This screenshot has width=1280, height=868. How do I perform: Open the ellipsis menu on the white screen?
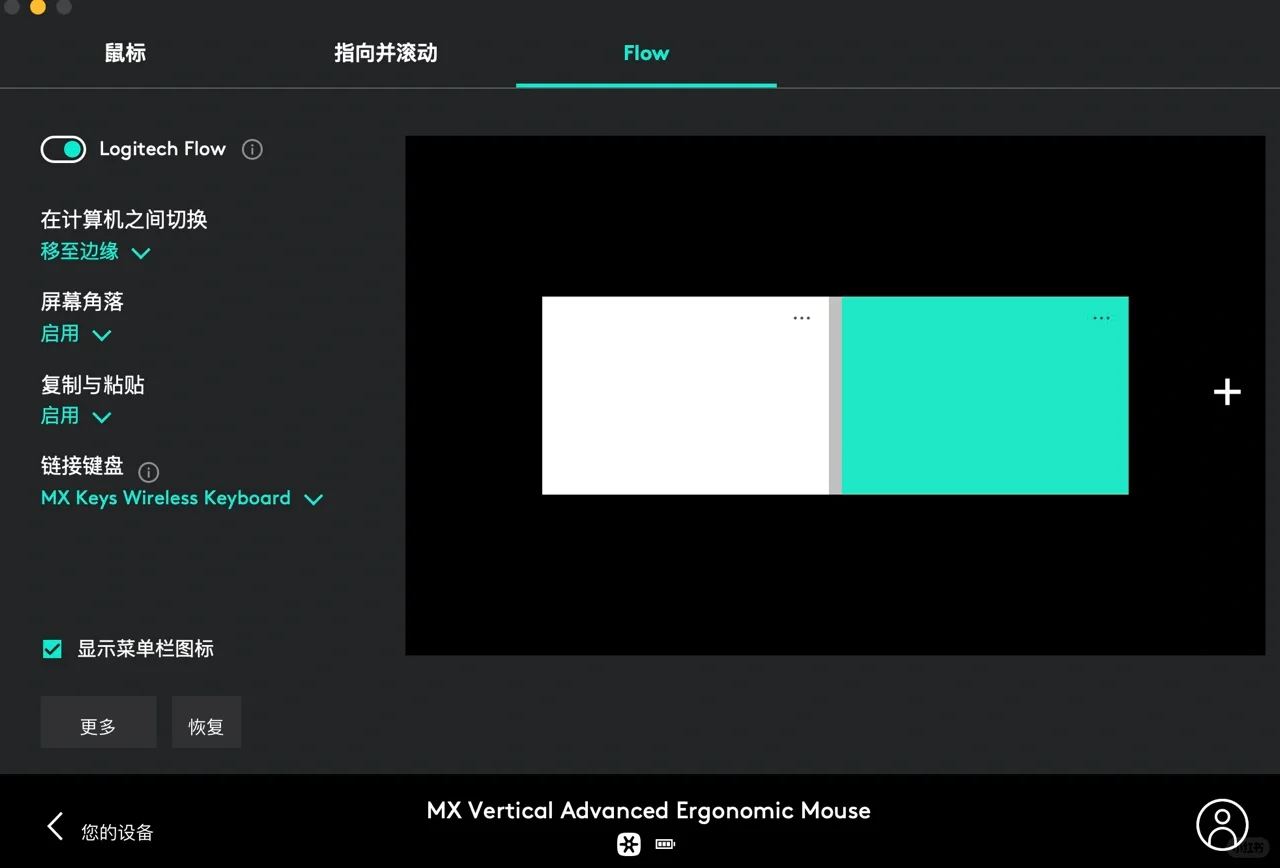click(x=801, y=317)
